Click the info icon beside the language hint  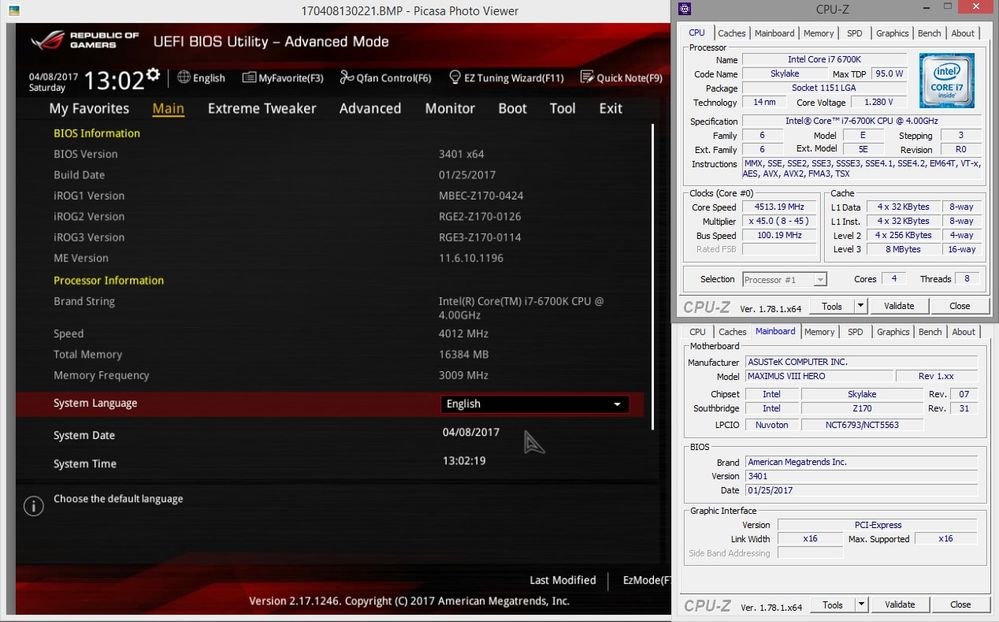[34, 506]
